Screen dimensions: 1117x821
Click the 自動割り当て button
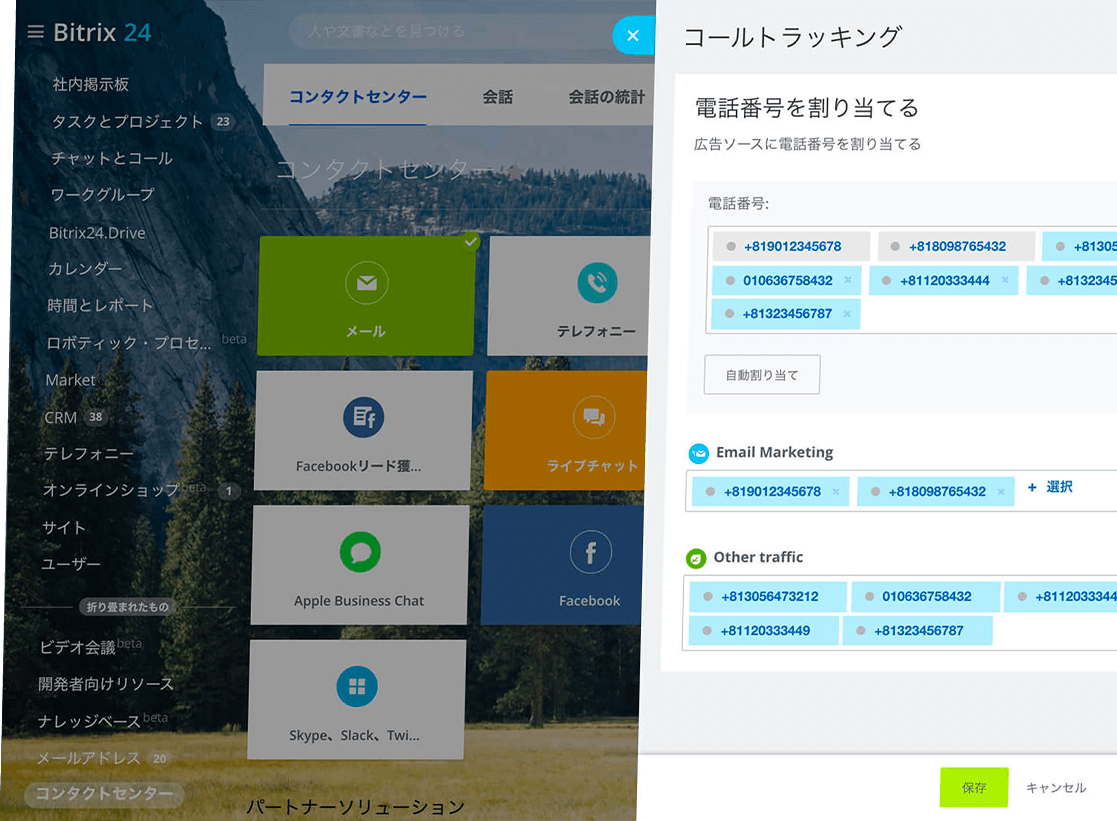pyautogui.click(x=762, y=375)
